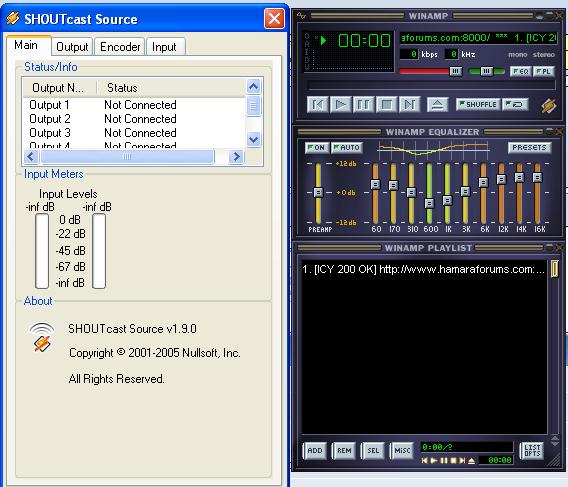
Task: Click the Winamp lightning bolt logo icon
Action: (x=548, y=106)
